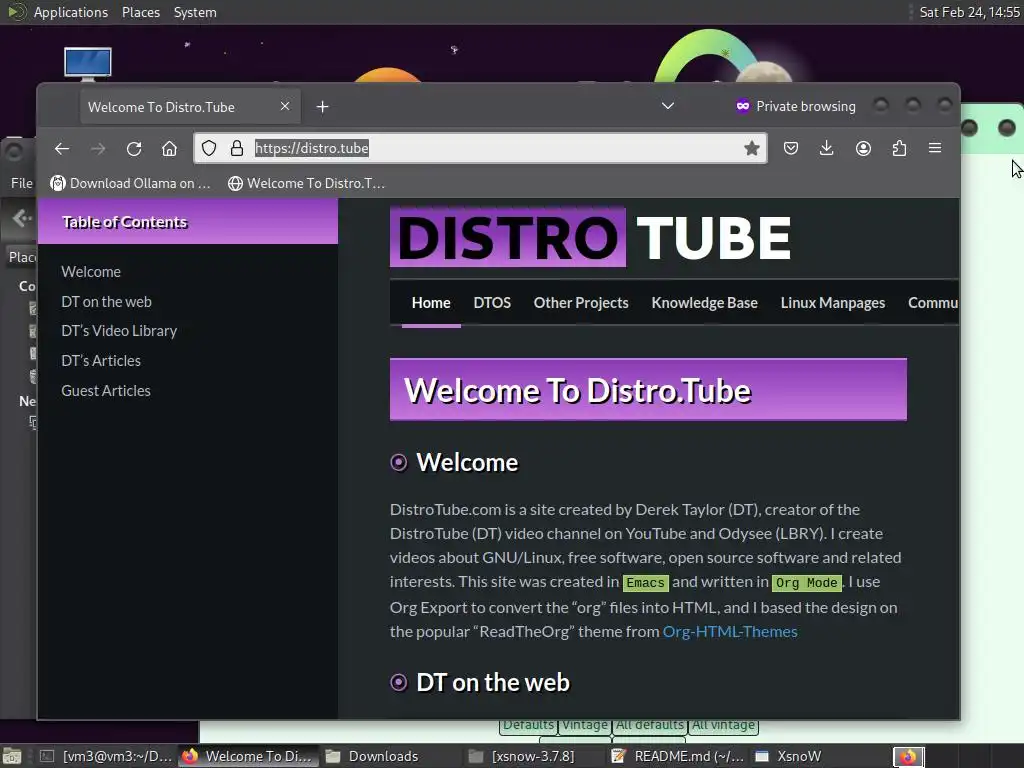1024x768 pixels.
Task: Click All defaults button in XsnoW window
Action: click(x=650, y=725)
